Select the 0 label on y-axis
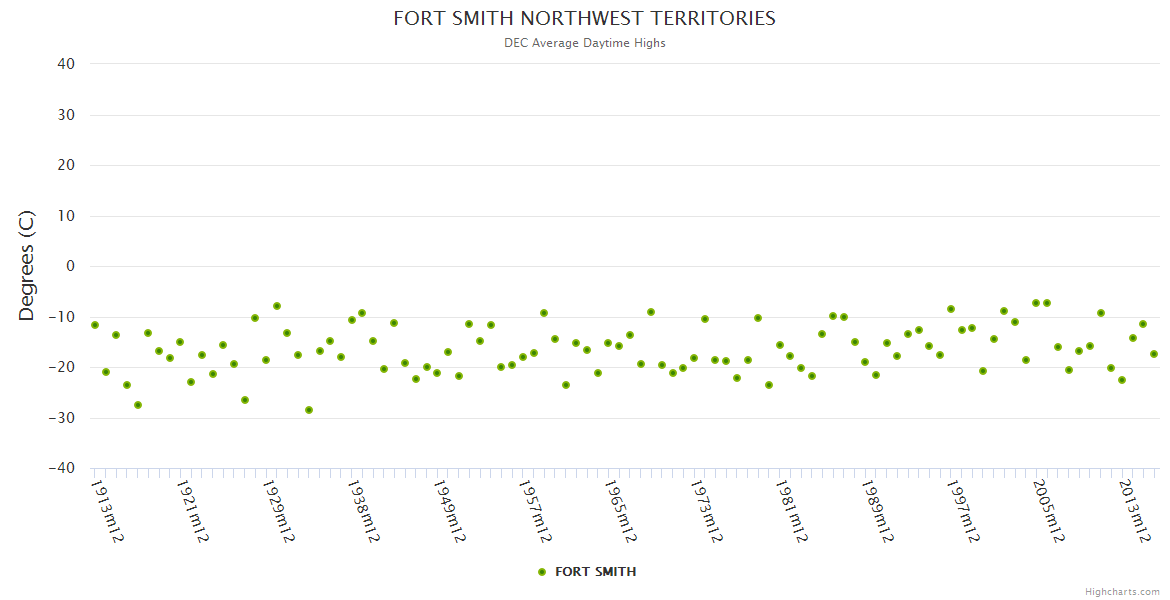This screenshot has height=600, width=1170. tap(70, 266)
